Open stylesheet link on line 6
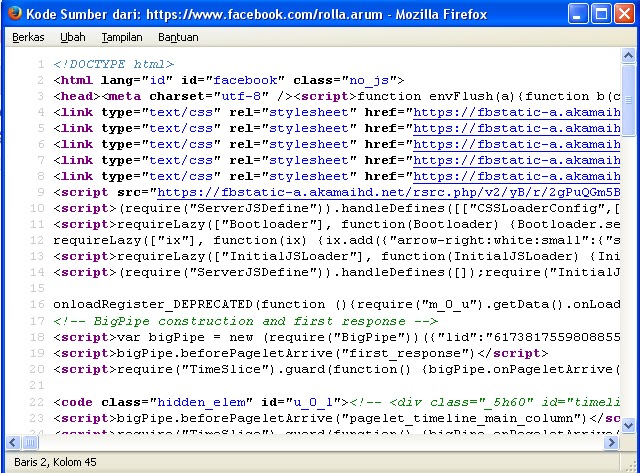This screenshot has height=473, width=640. pos(516,144)
